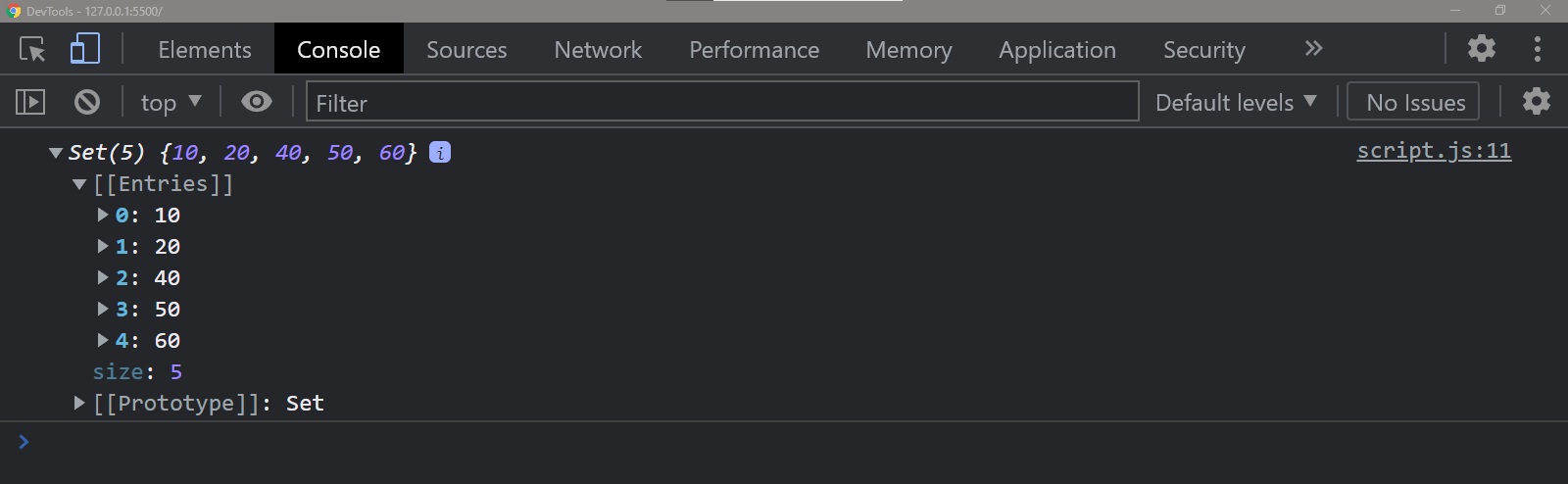
Task: Open the top JavaScript context dropdown
Action: 171,102
